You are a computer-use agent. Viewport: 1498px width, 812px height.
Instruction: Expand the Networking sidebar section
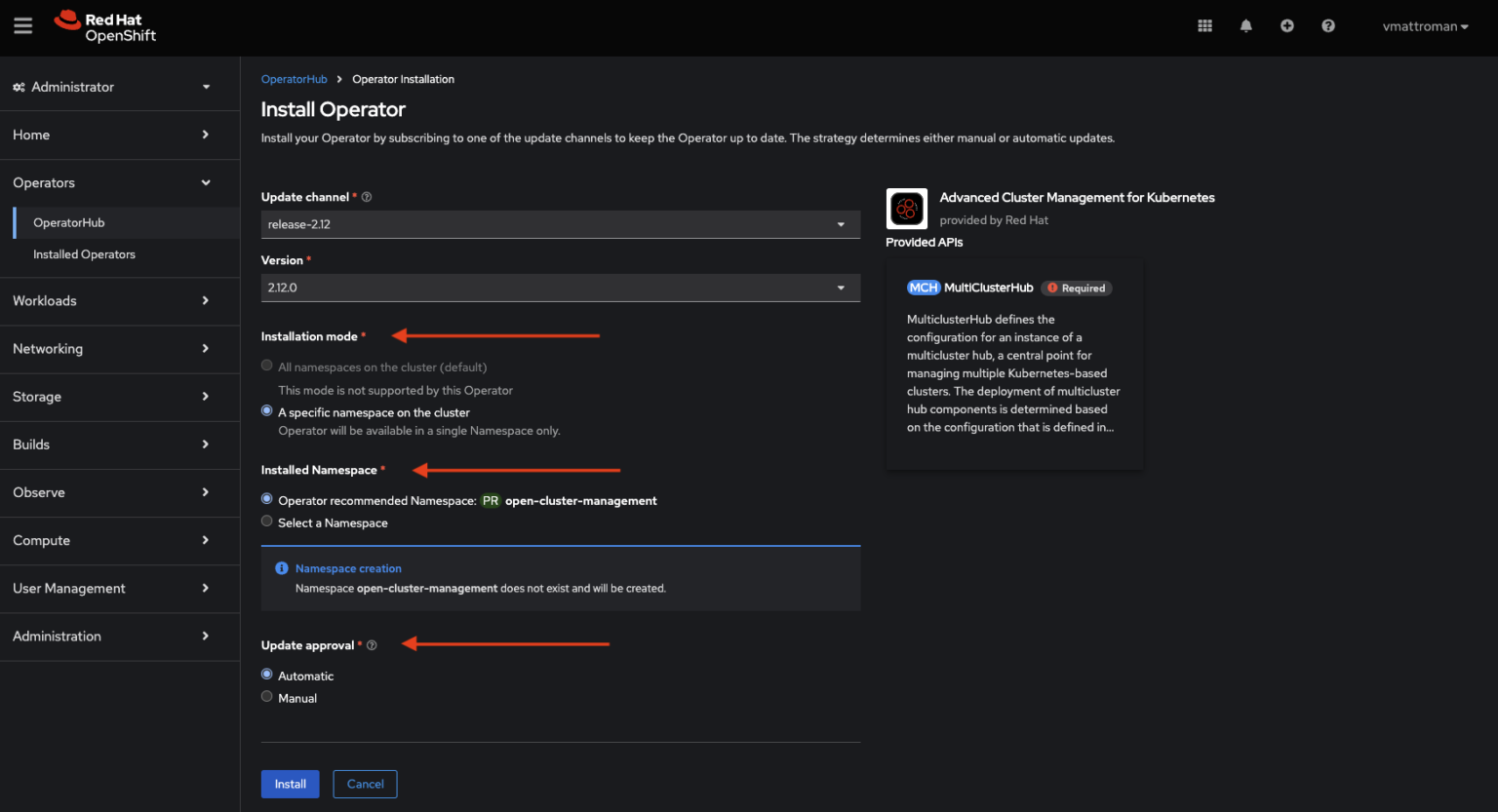(x=47, y=348)
